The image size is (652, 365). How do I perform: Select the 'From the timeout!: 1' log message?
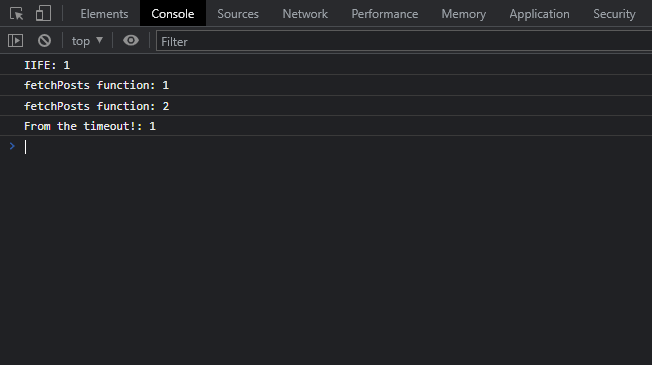coord(90,126)
